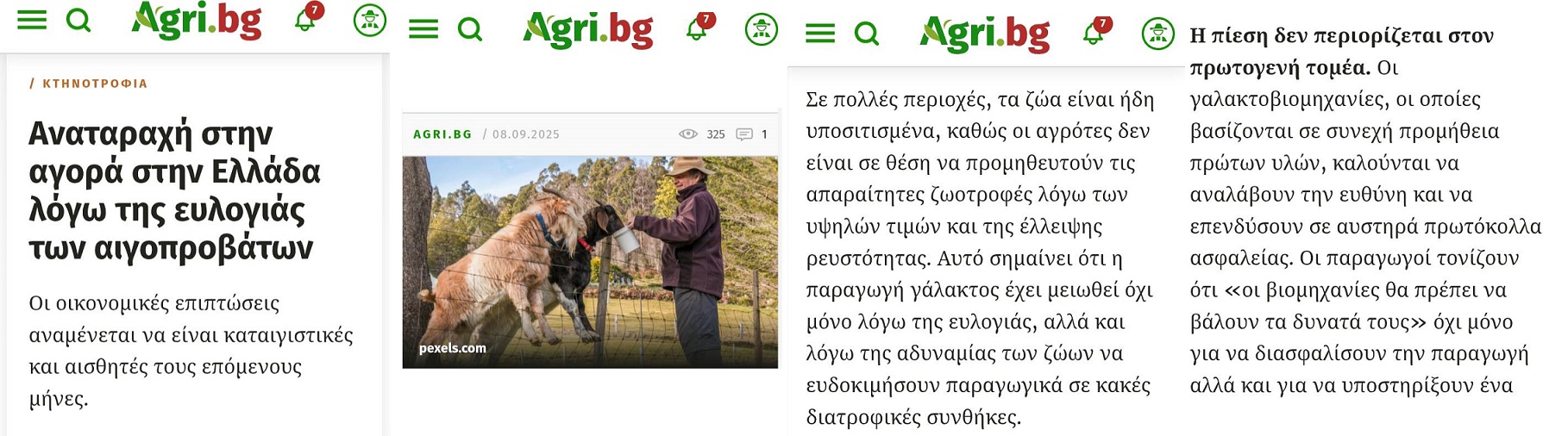Click the pexels.com photo credit
The width and height of the screenshot is (1568, 436).
[x=453, y=348]
